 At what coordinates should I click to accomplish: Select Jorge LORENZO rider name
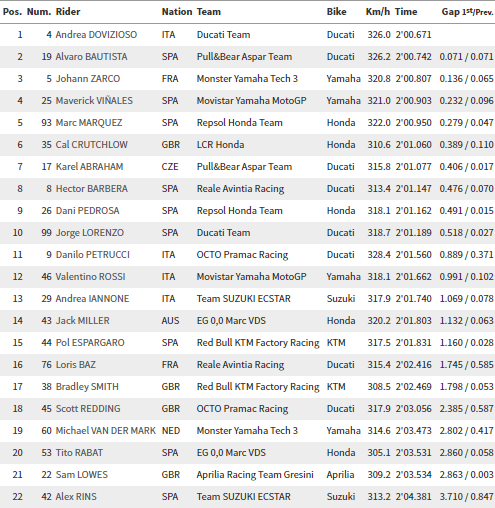[90, 233]
